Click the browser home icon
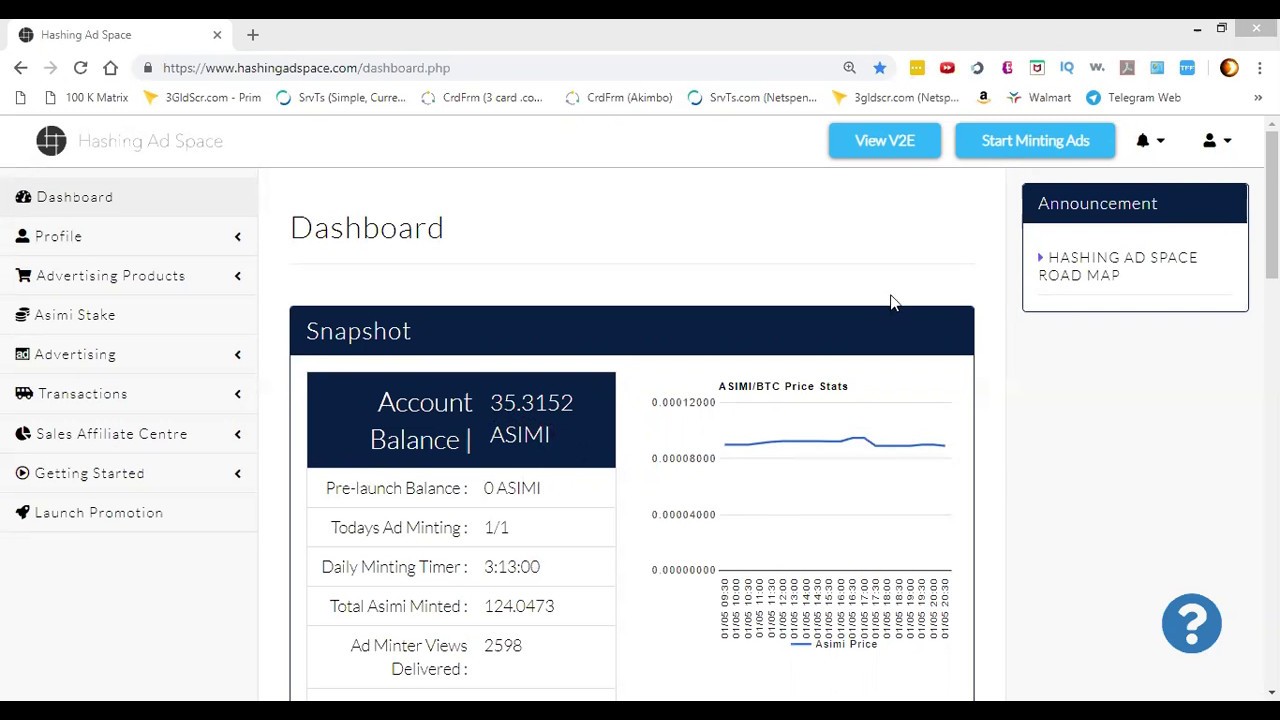The height and width of the screenshot is (720, 1280). [x=110, y=68]
